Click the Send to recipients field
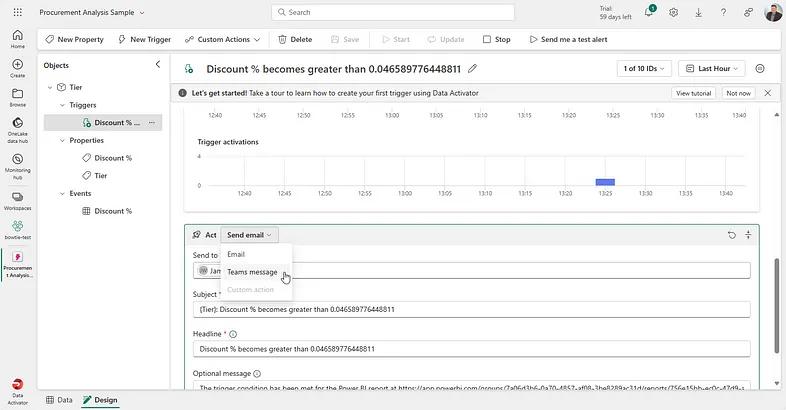Screen dimensions: 786x410 tap(472, 271)
